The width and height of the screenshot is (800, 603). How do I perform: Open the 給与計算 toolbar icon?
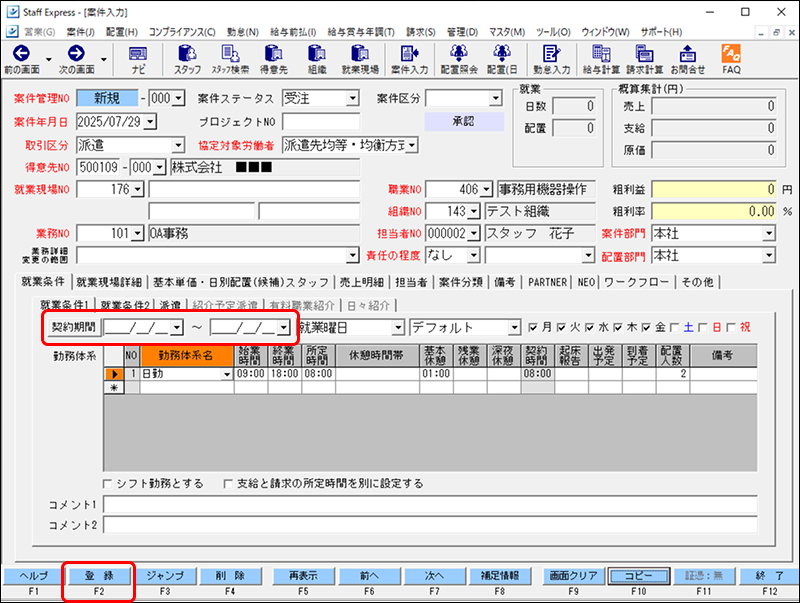601,59
